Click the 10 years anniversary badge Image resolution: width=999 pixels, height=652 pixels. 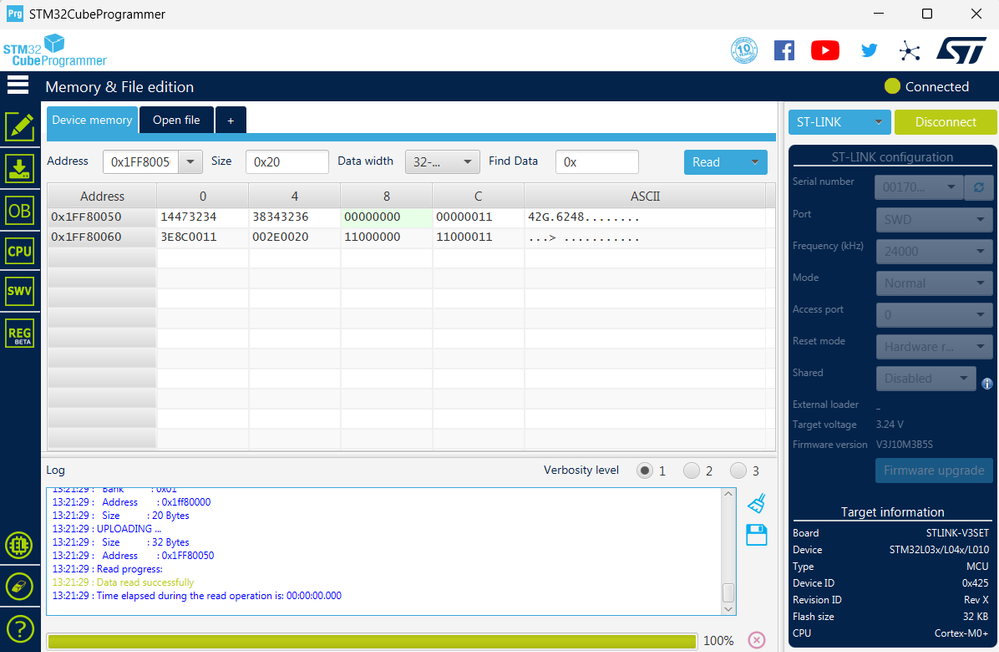(744, 50)
